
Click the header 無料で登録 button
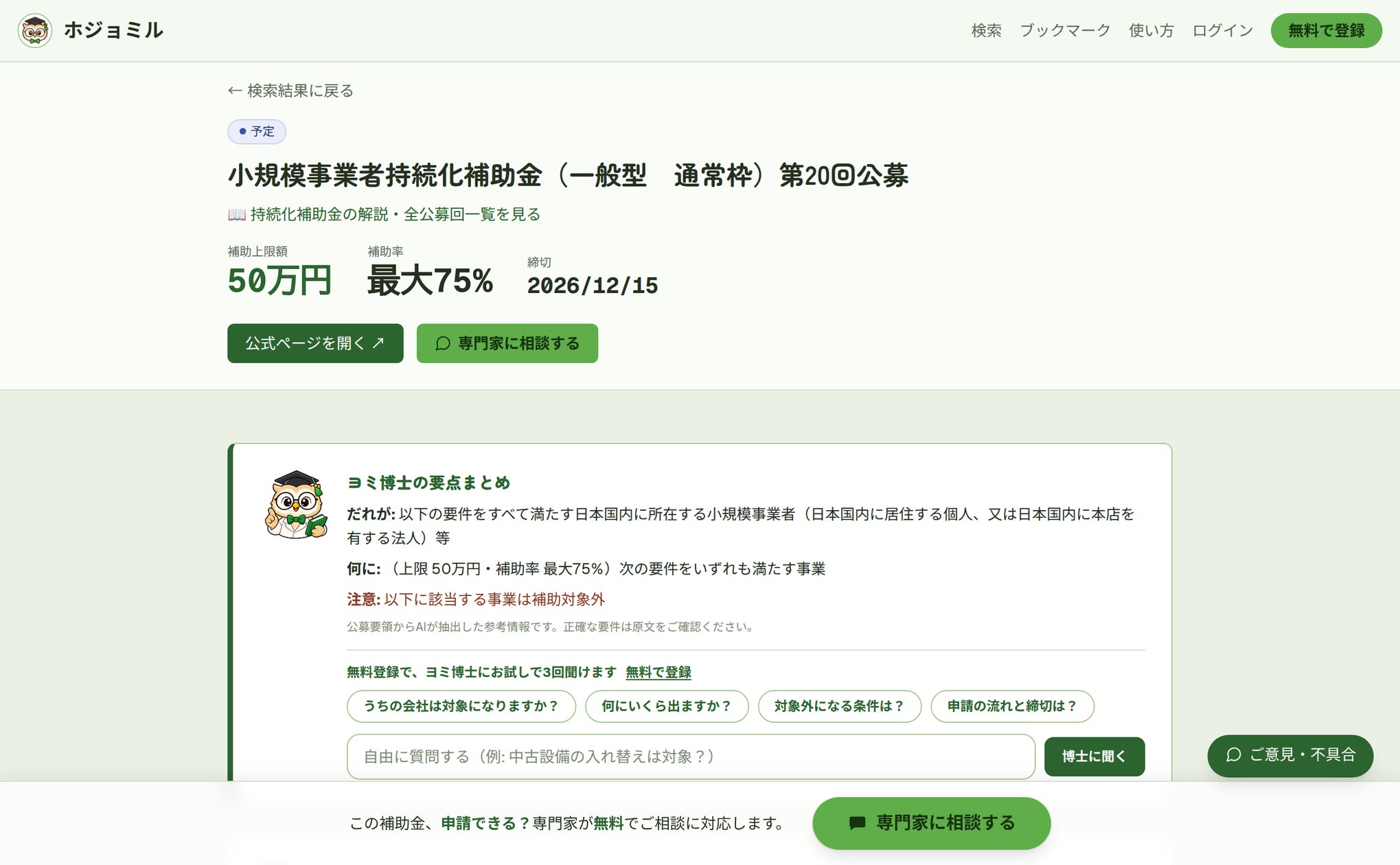point(1326,30)
